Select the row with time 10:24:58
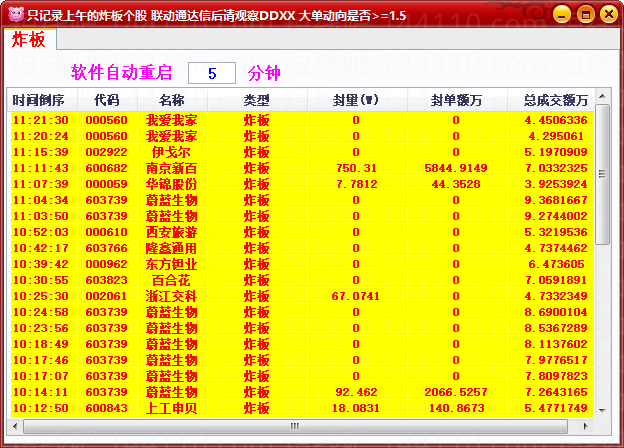The width and height of the screenshot is (624, 448). [301, 312]
